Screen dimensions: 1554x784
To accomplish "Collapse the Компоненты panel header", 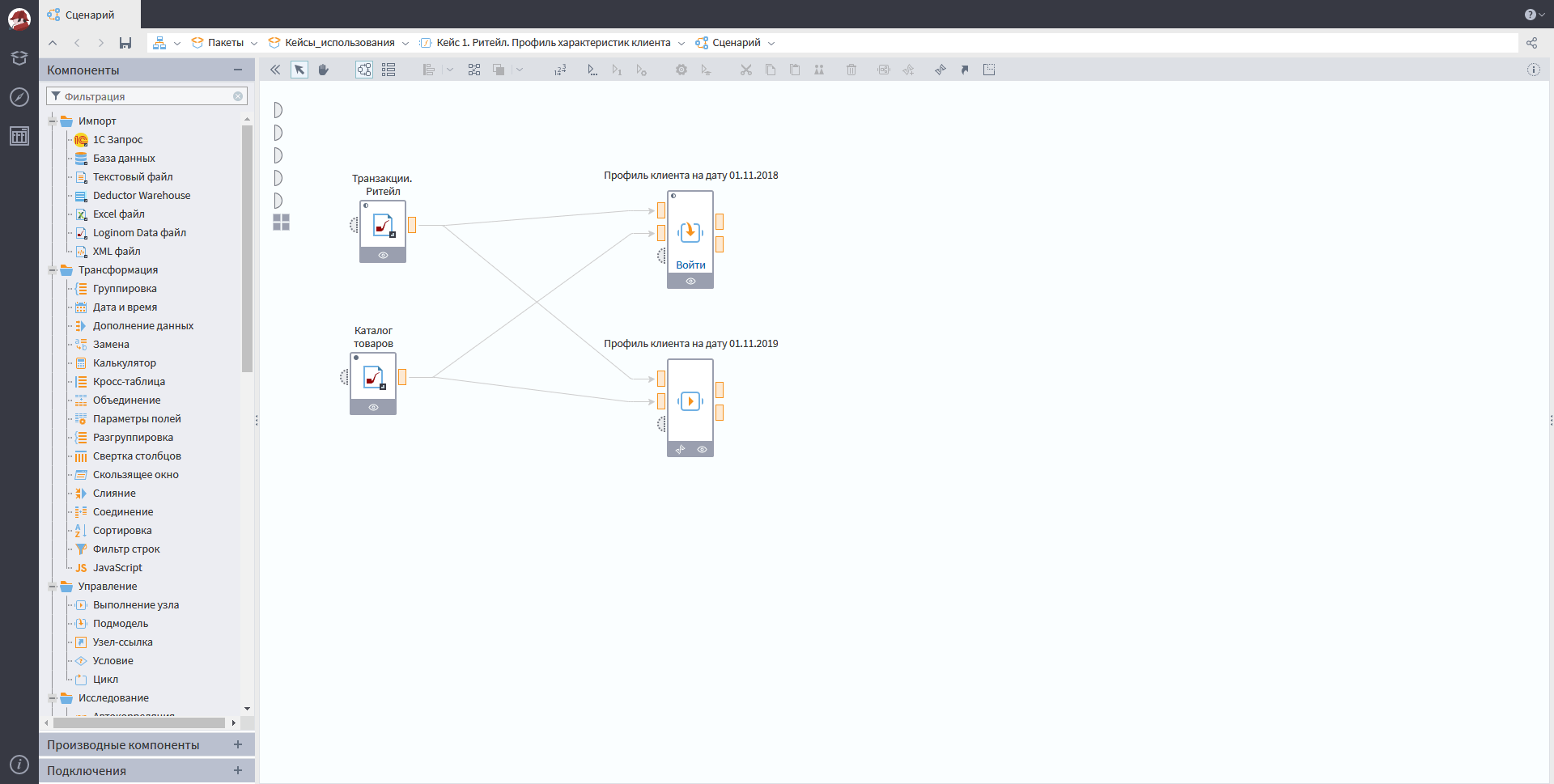I will pos(238,70).
